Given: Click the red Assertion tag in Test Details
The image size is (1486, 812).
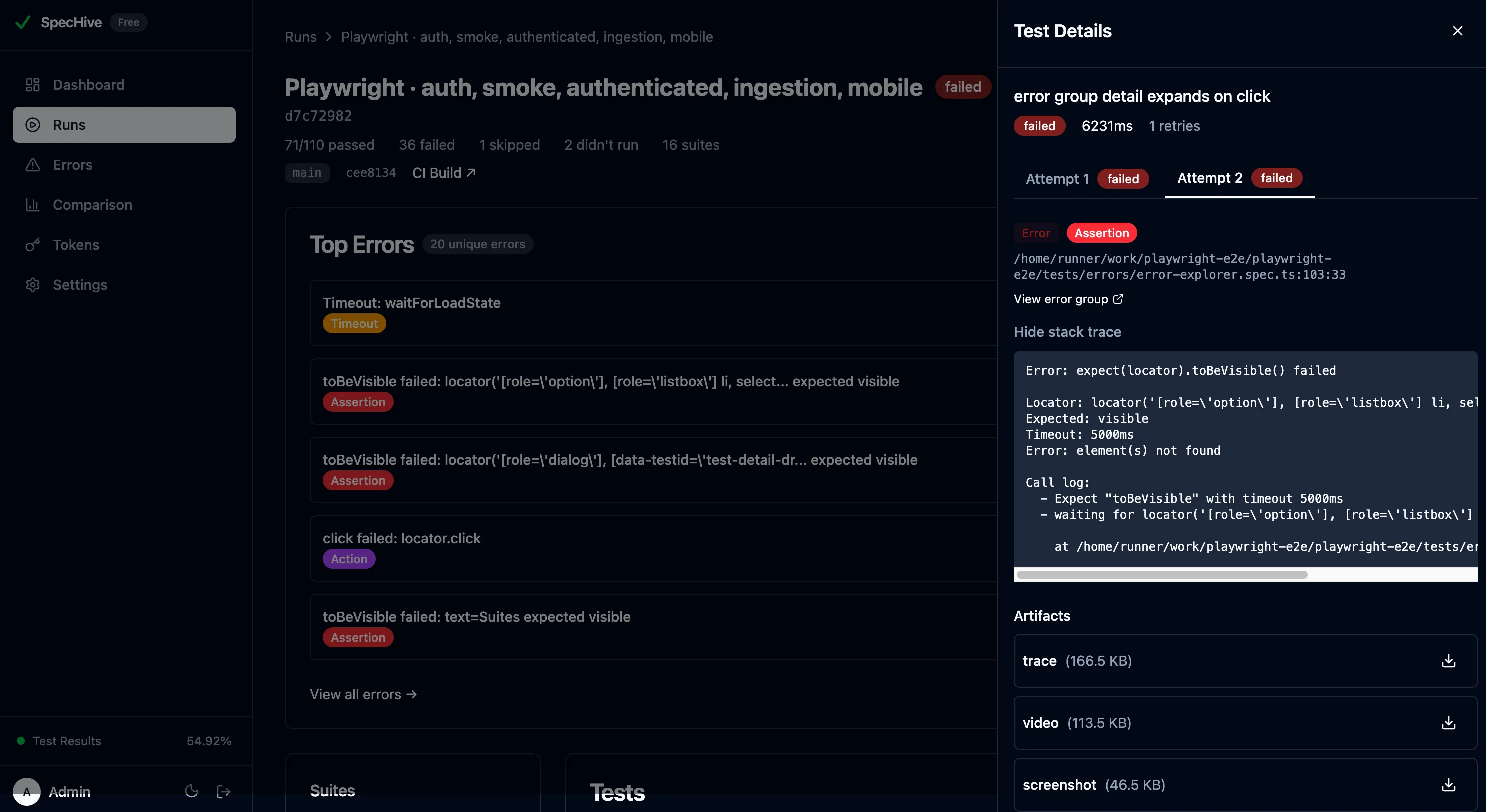Looking at the screenshot, I should tap(1101, 233).
